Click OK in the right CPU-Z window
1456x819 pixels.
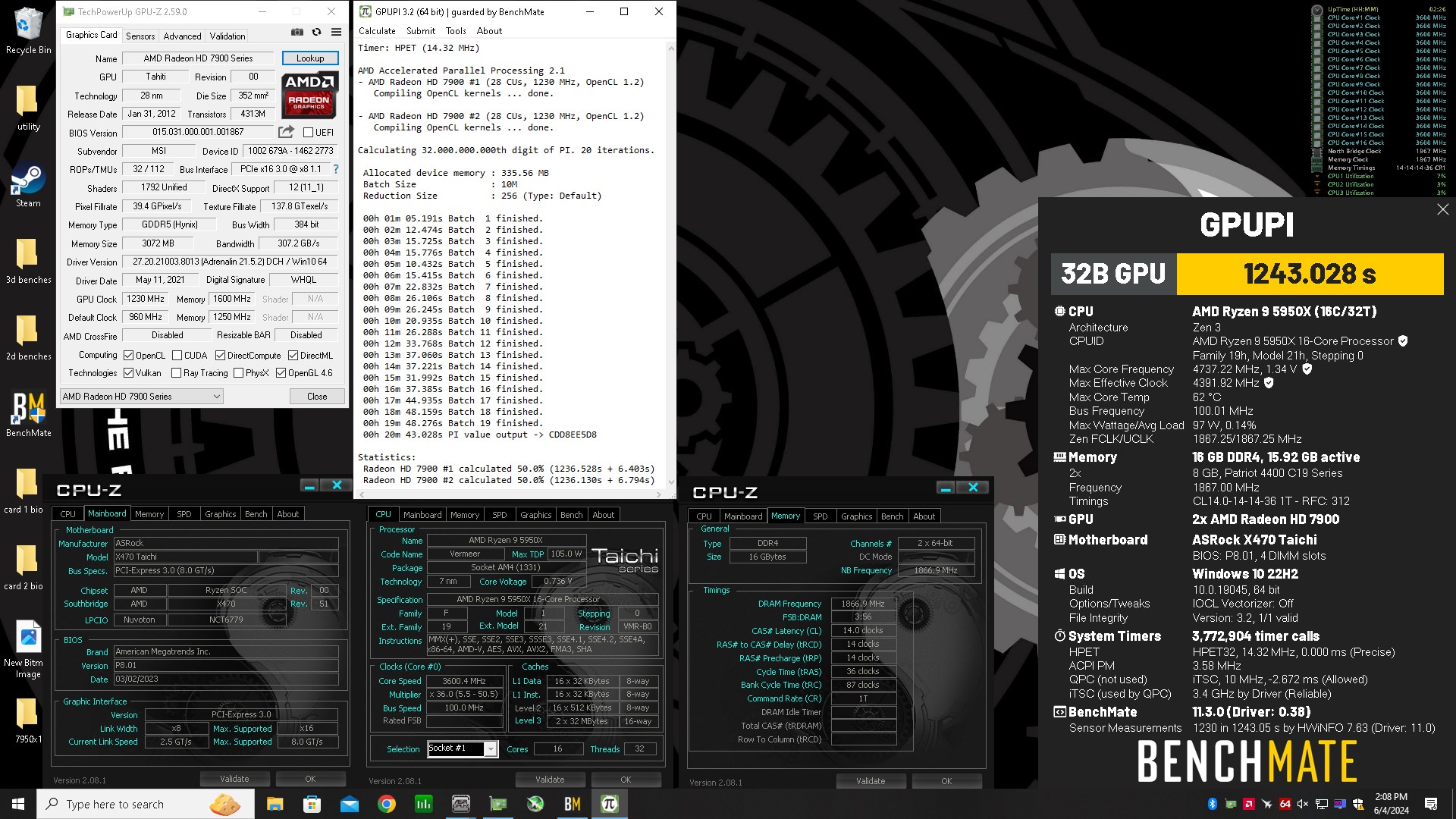tap(946, 781)
